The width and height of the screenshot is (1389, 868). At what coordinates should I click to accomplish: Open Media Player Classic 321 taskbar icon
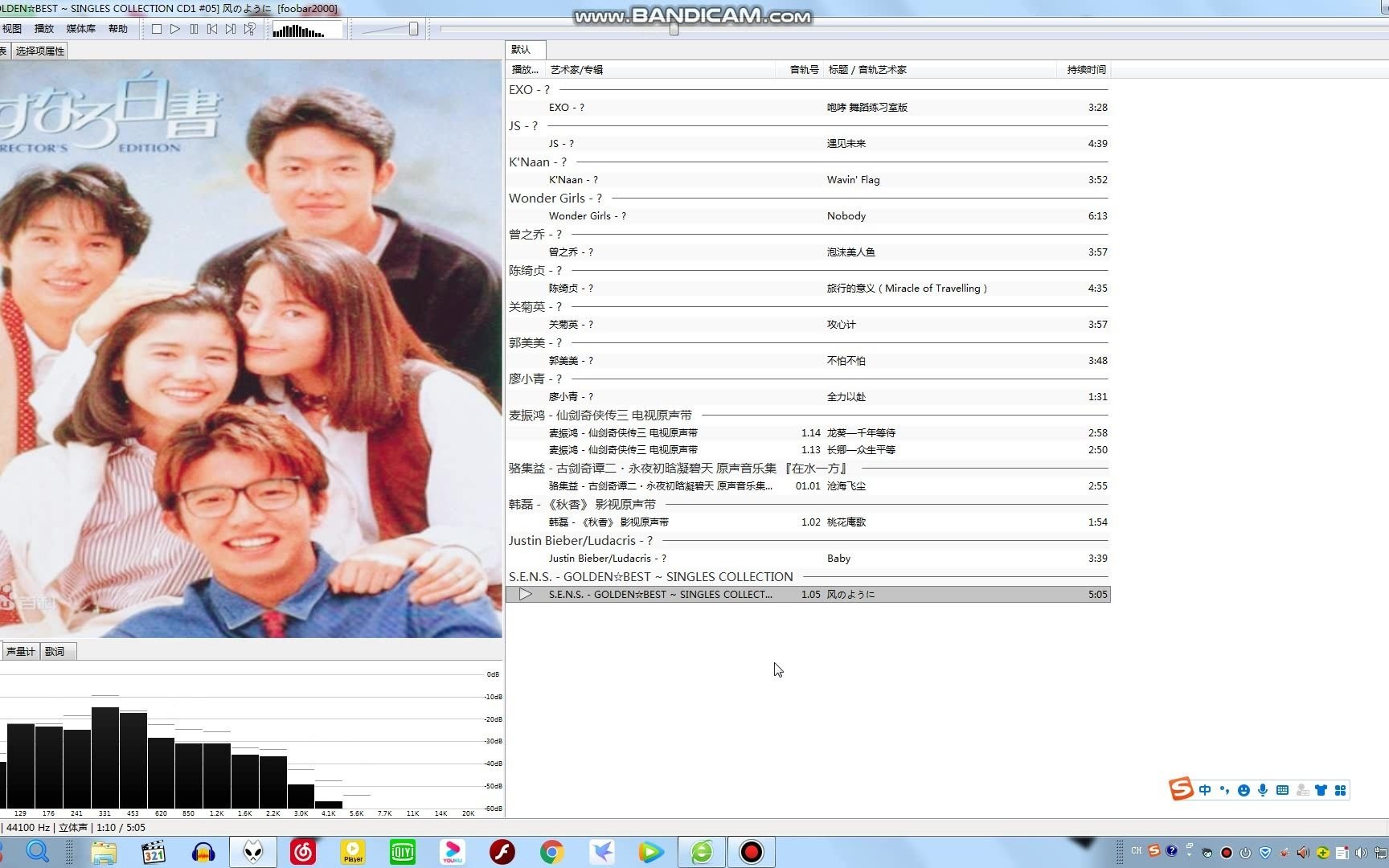[153, 852]
